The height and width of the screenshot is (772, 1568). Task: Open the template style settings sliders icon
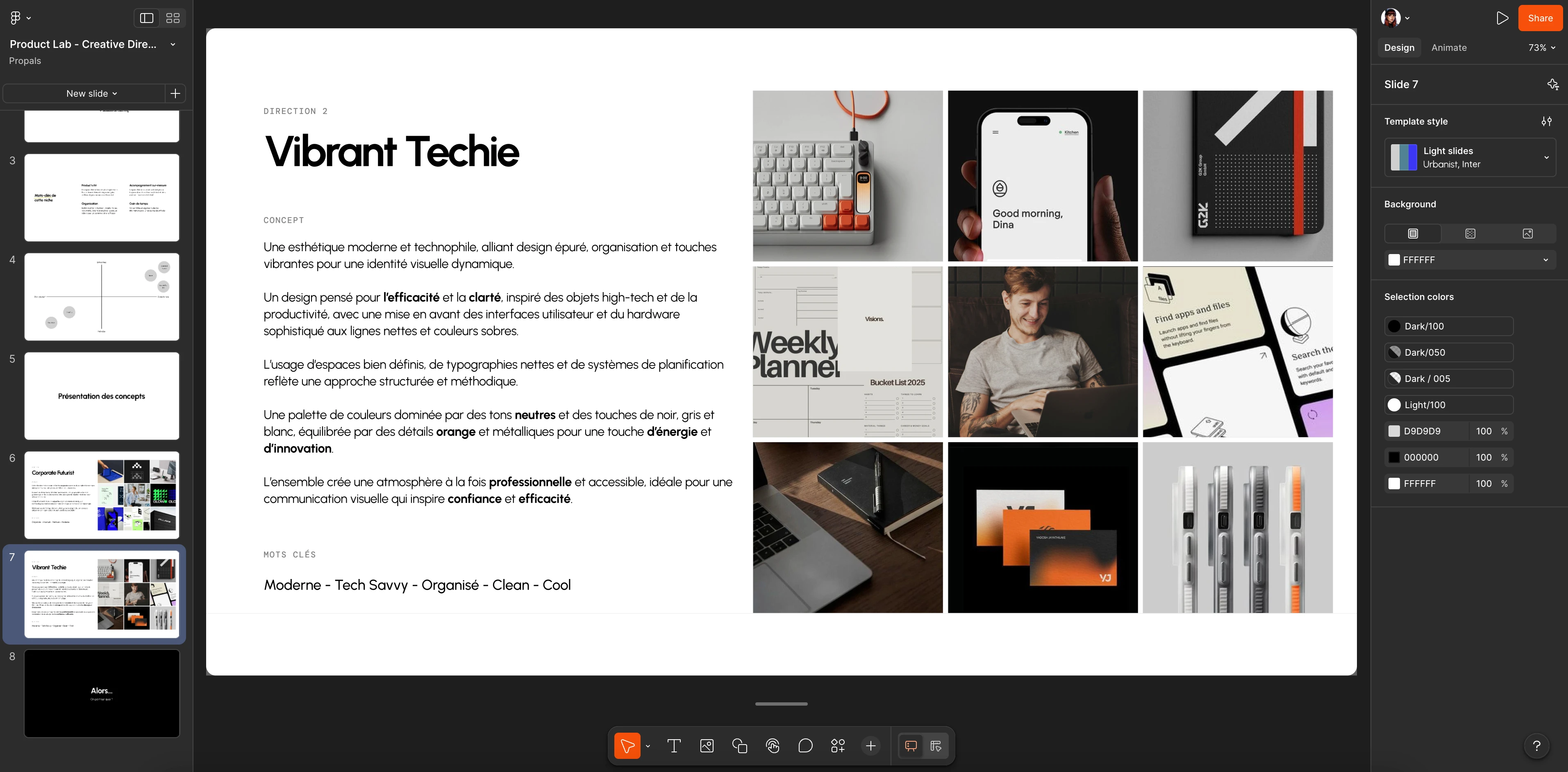[1547, 121]
